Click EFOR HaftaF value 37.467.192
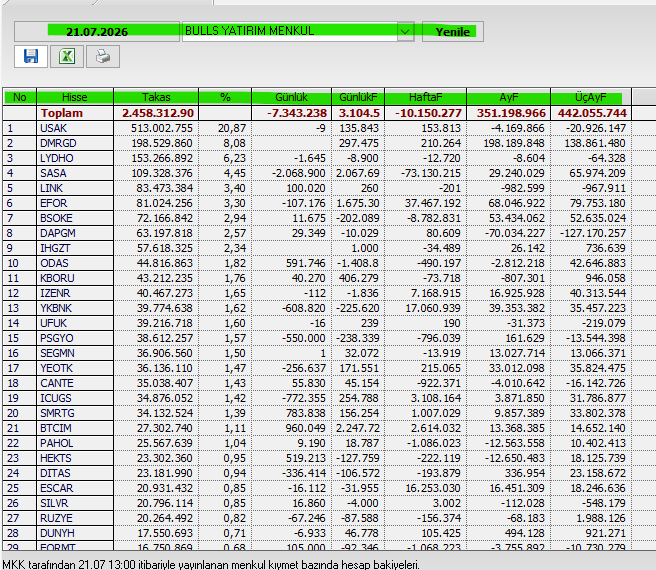Image resolution: width=656 pixels, height=570 pixels. (433, 203)
